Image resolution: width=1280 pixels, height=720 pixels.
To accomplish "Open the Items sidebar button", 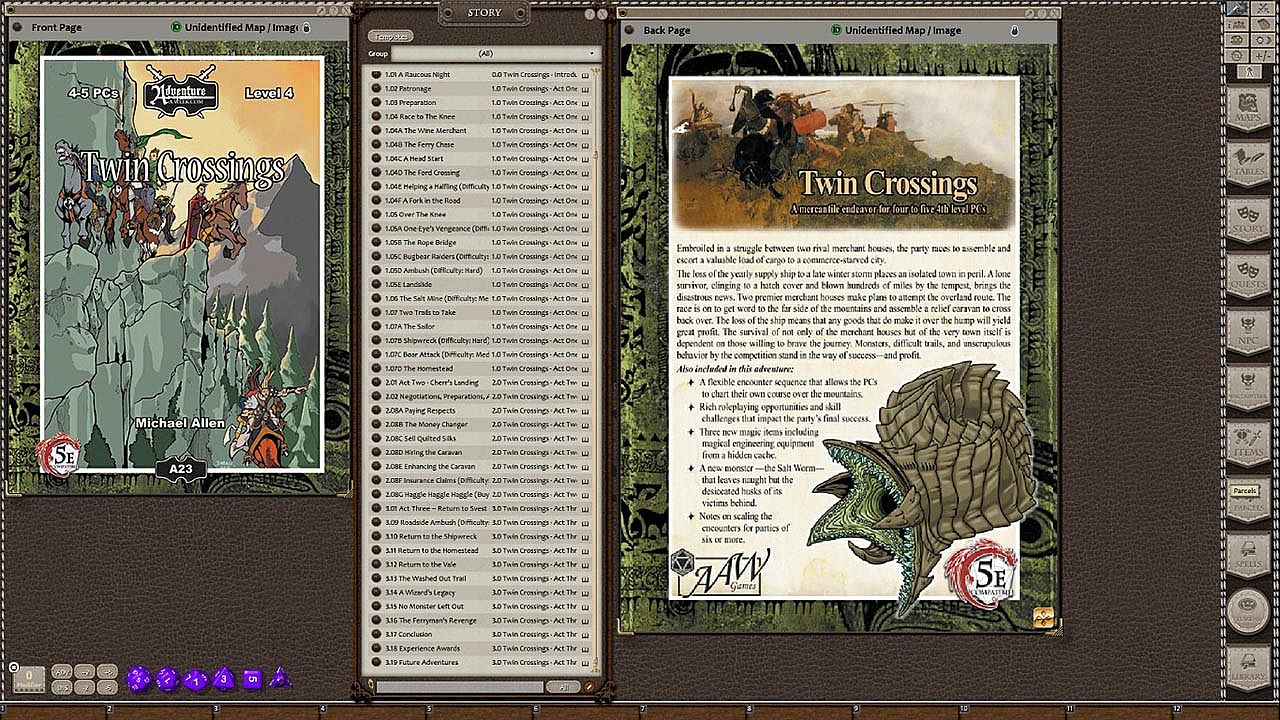I will 1247,442.
